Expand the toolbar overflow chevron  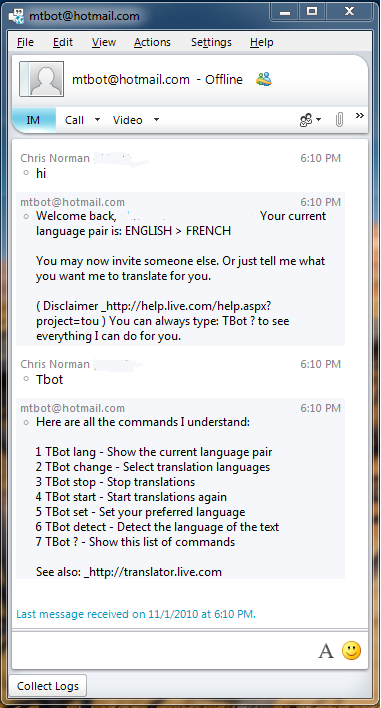click(x=359, y=116)
